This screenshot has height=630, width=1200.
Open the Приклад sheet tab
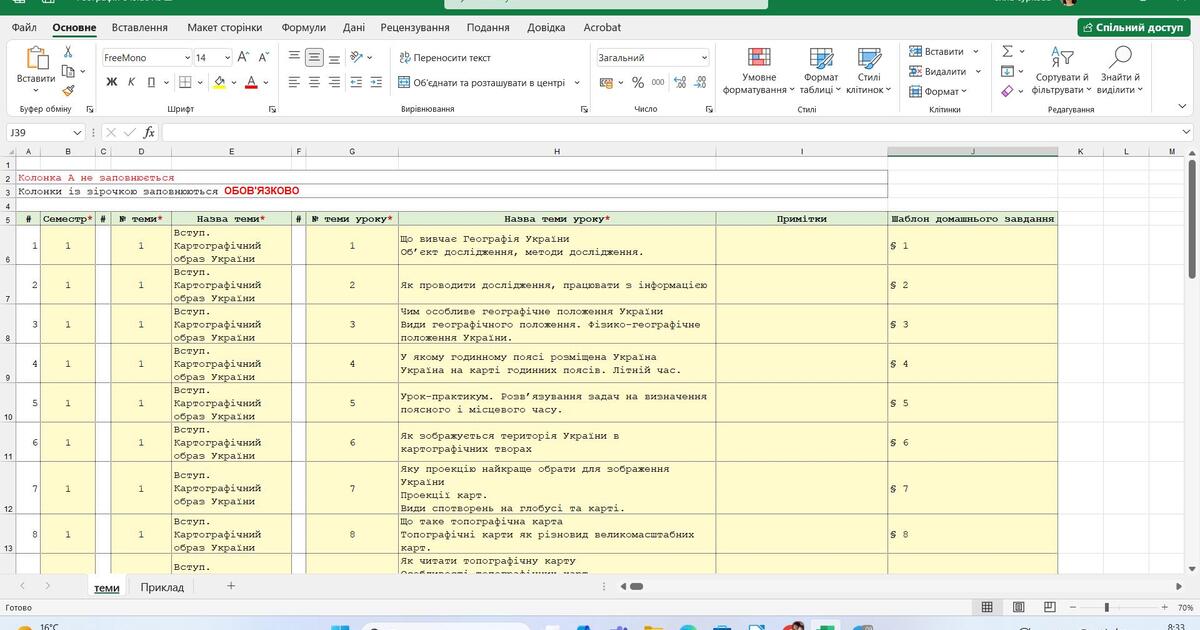[163, 587]
